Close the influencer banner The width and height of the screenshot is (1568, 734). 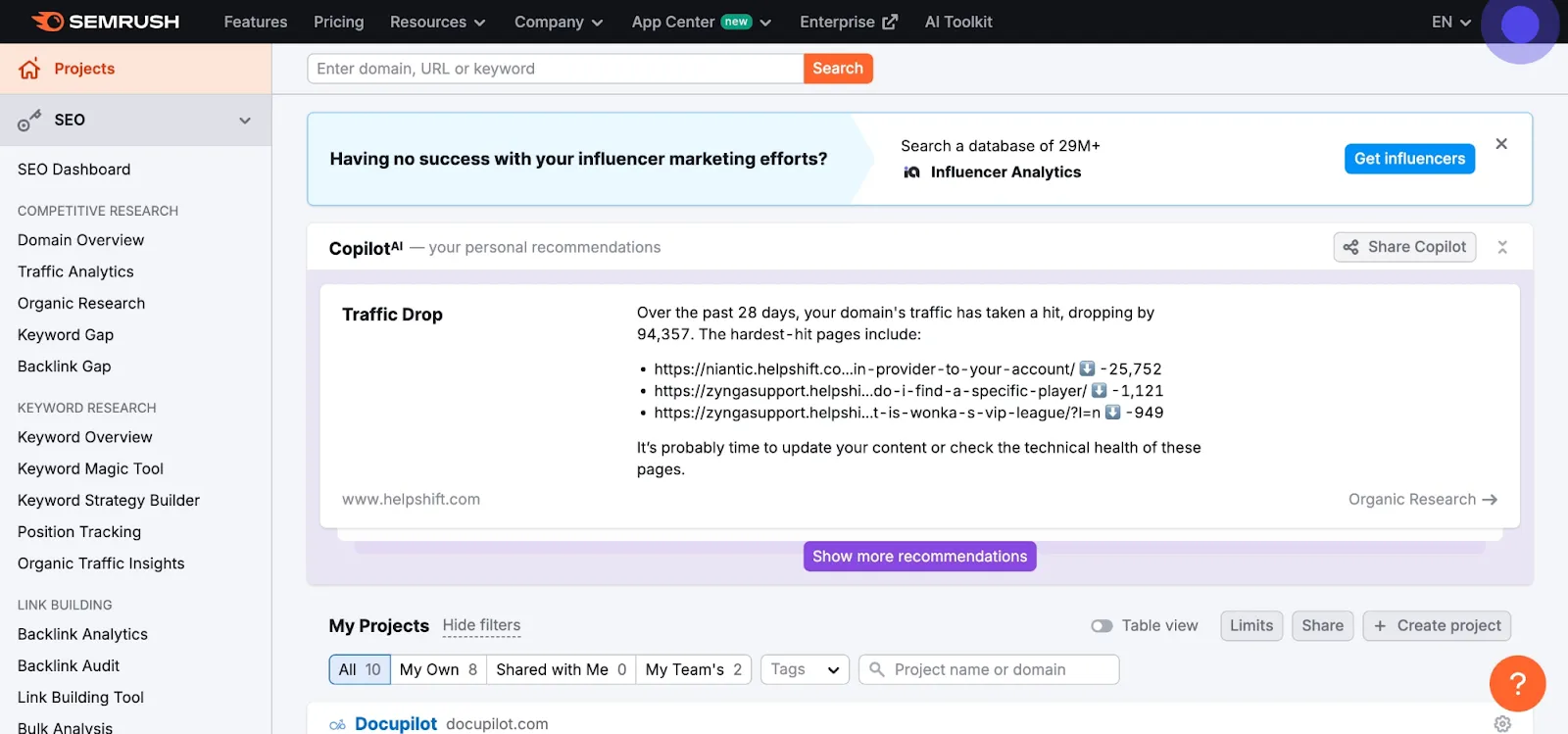click(1501, 144)
